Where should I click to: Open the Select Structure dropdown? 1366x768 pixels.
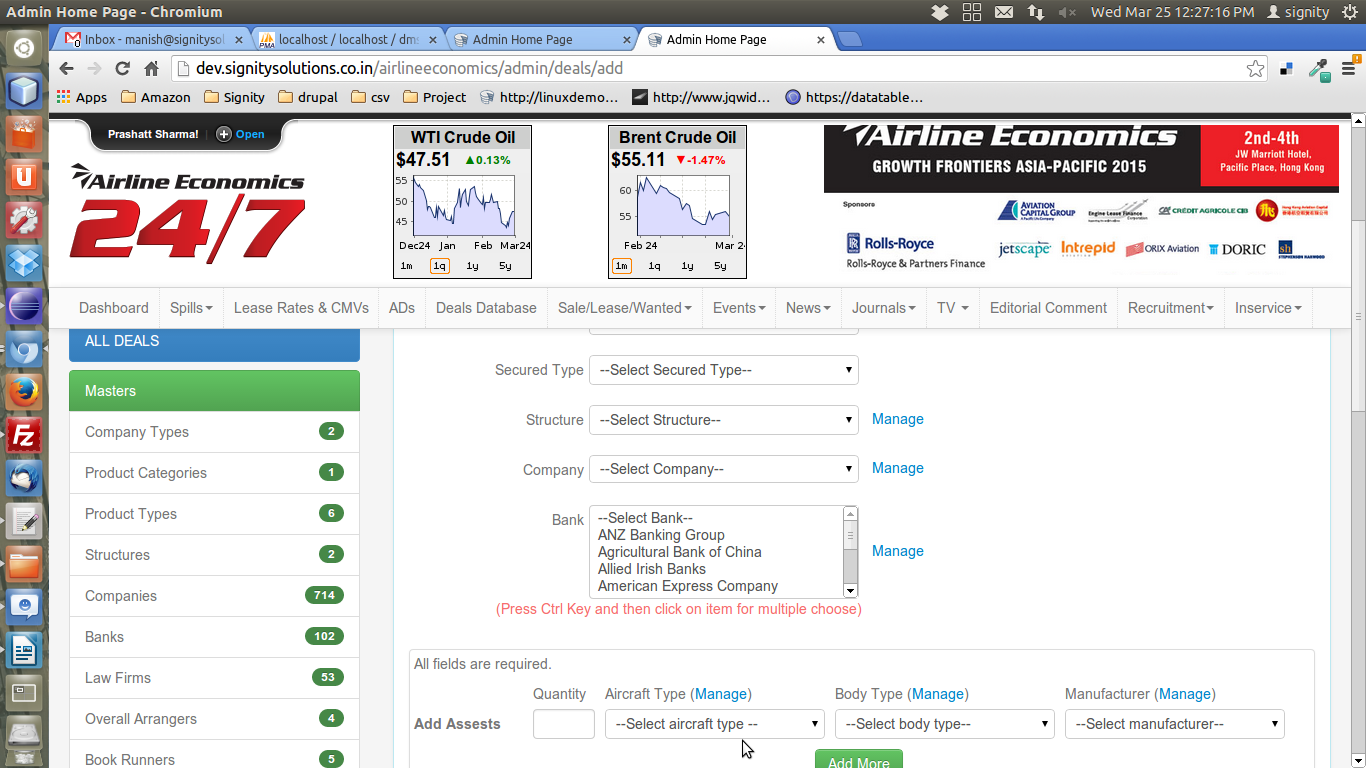click(x=724, y=420)
